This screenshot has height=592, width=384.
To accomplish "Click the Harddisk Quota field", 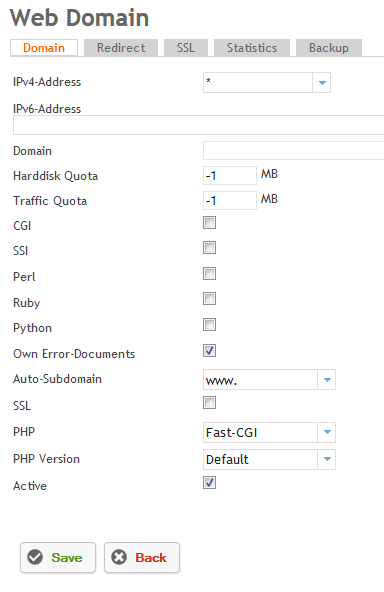I will click(x=230, y=176).
